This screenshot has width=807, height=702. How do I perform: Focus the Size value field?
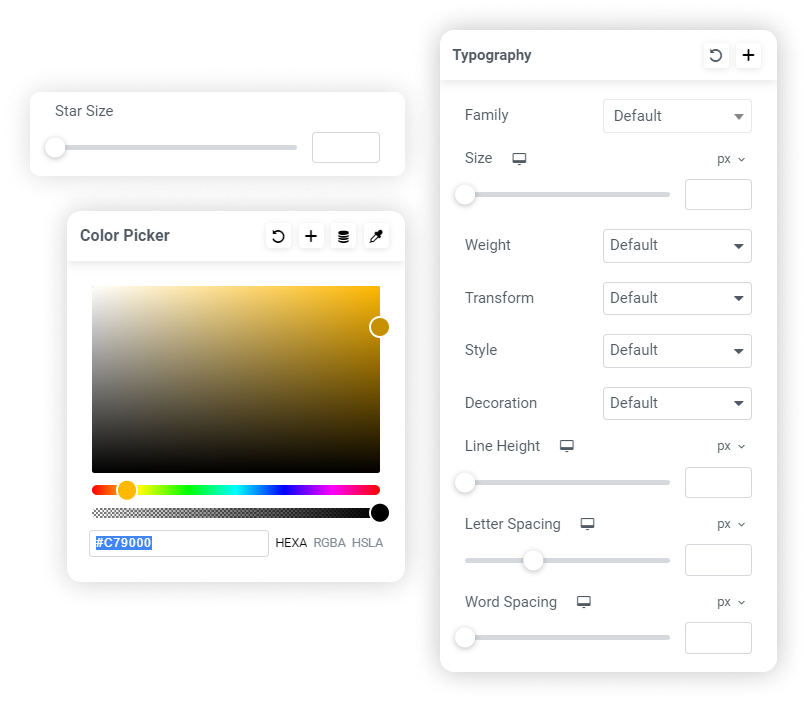click(718, 195)
